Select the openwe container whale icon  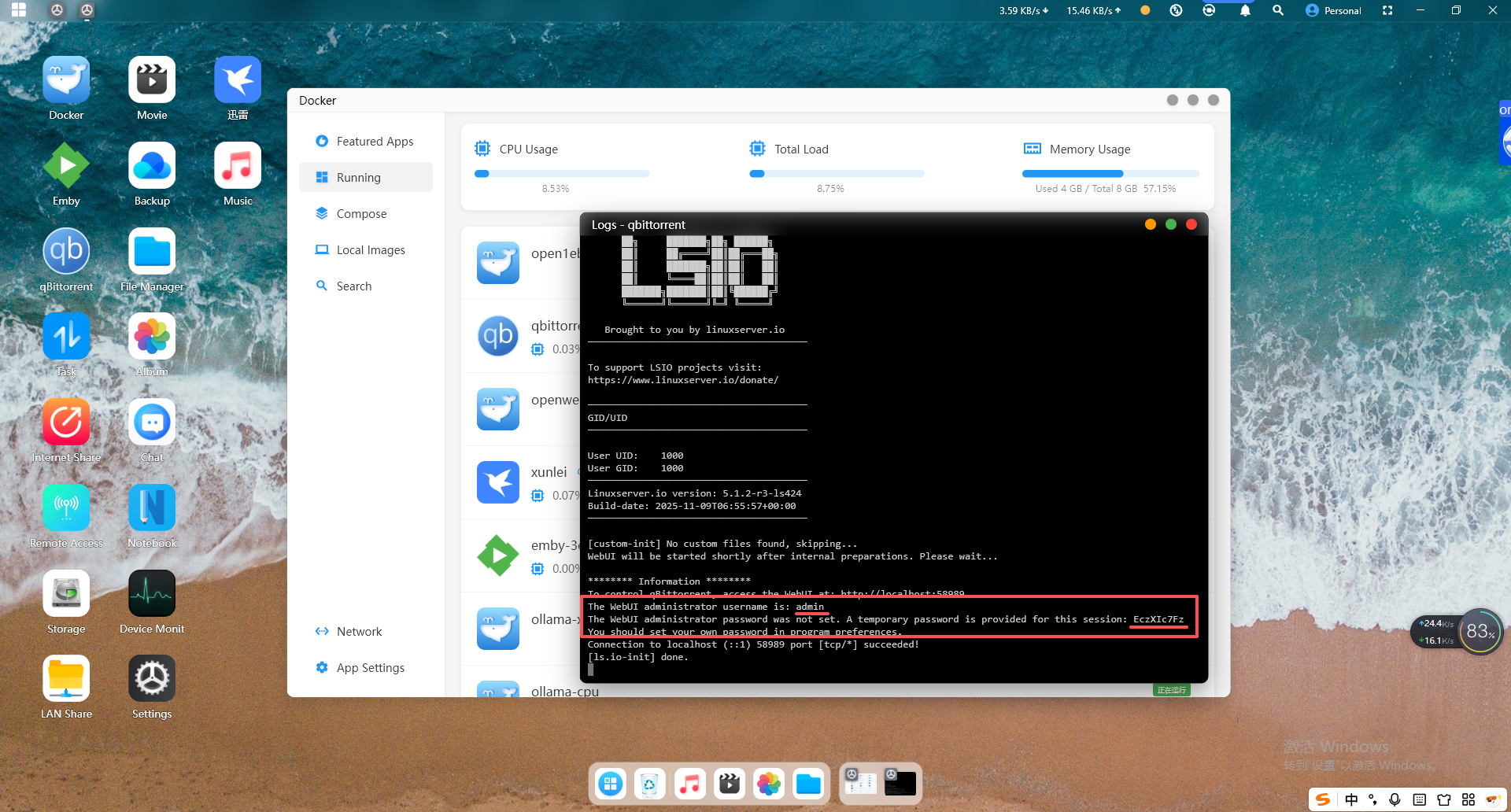coord(498,409)
